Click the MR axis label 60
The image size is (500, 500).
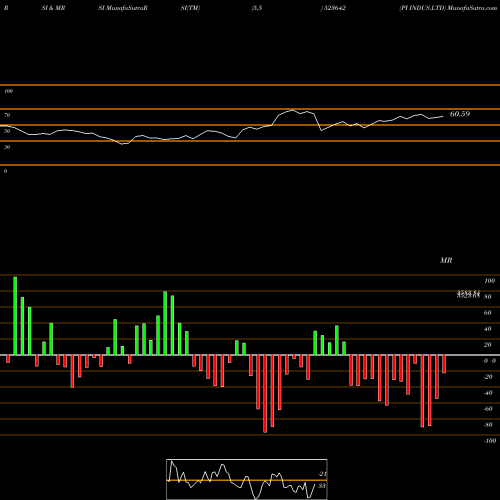coord(487,313)
